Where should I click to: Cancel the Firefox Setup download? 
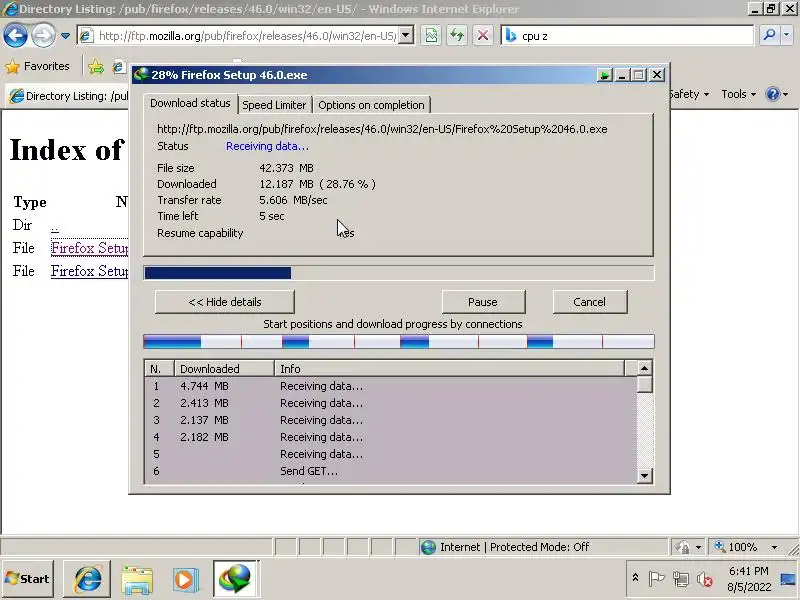point(589,302)
